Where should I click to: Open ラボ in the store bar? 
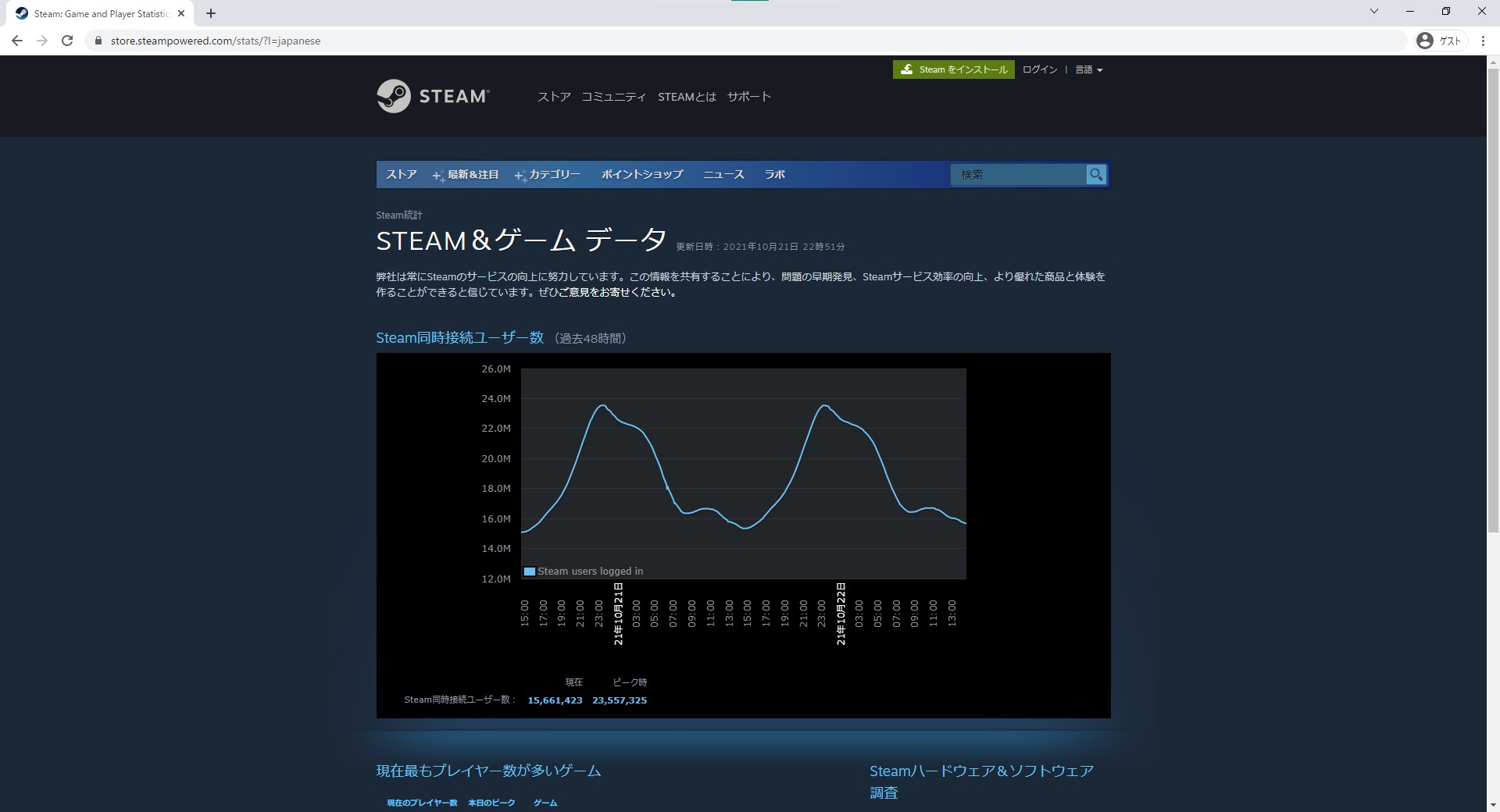[775, 174]
